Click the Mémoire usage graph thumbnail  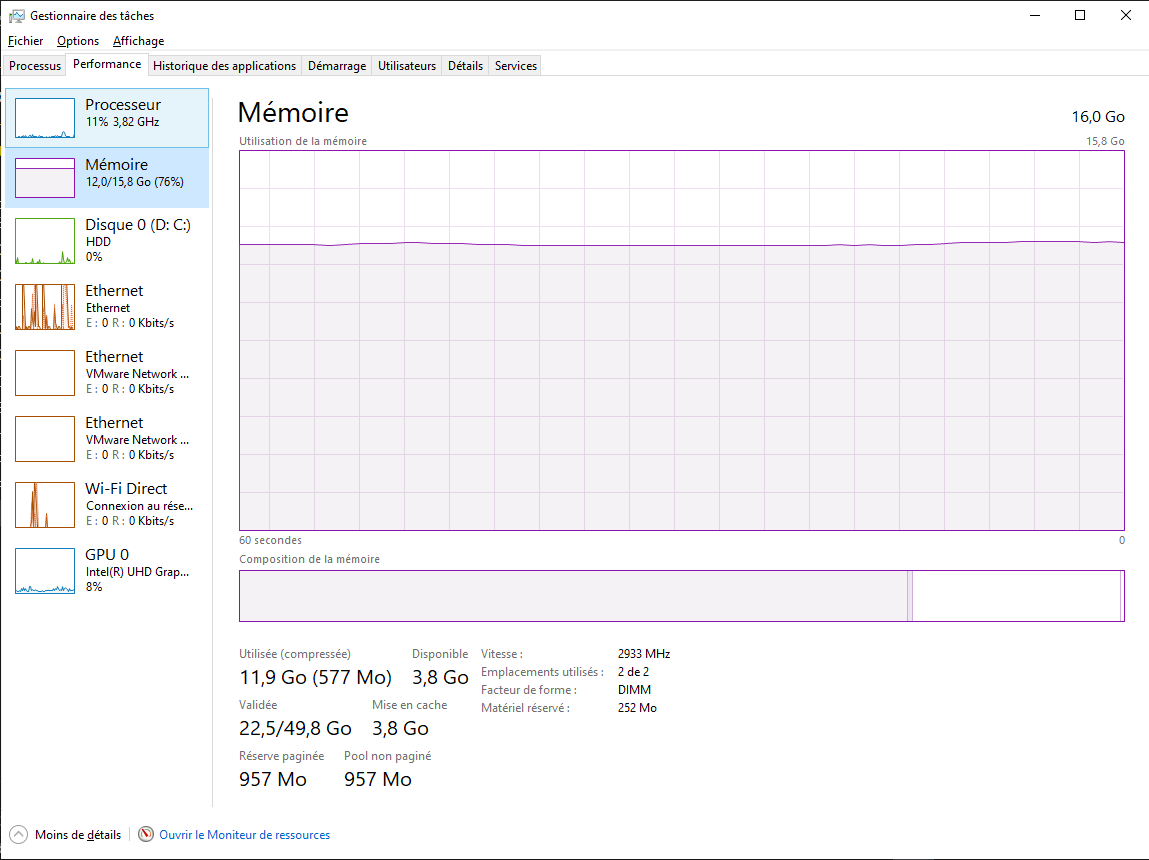[x=45, y=178]
